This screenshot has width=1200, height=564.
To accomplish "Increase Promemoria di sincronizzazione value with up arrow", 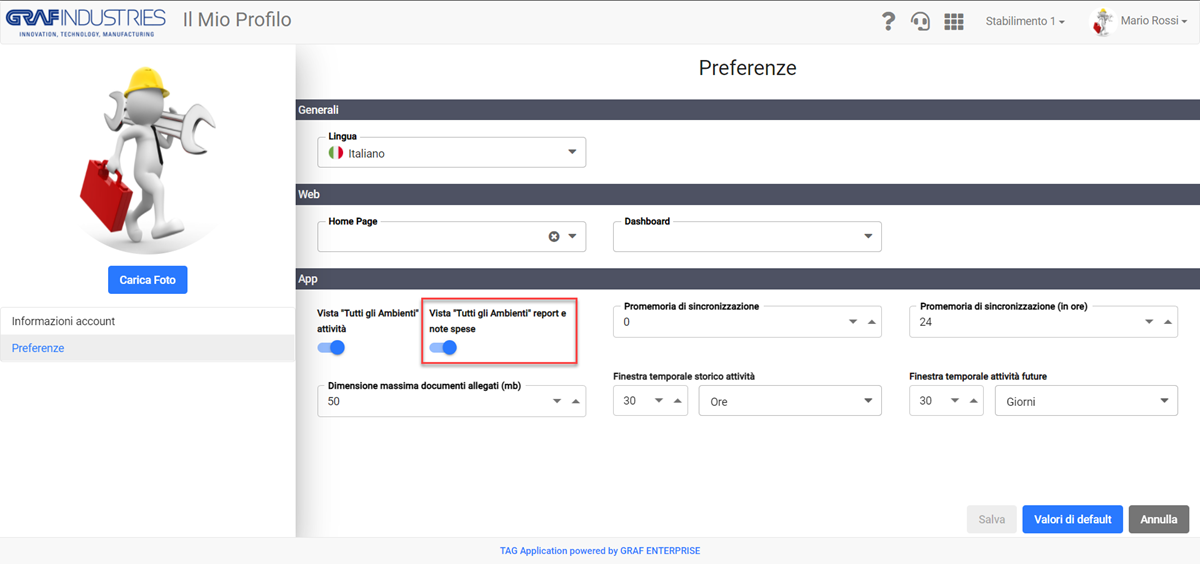I will 872,322.
